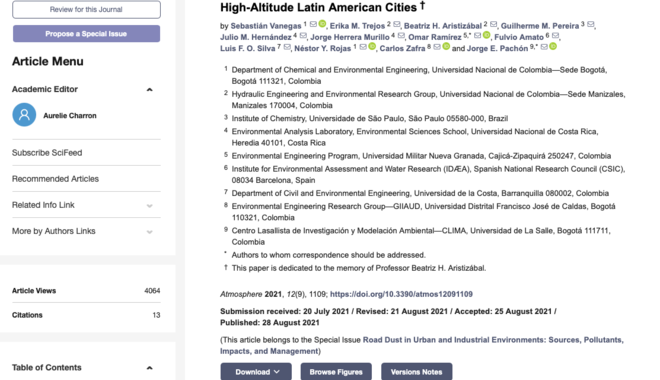Open author link Jorge Herrera Murillo
The height and width of the screenshot is (380, 660).
[x=350, y=37]
